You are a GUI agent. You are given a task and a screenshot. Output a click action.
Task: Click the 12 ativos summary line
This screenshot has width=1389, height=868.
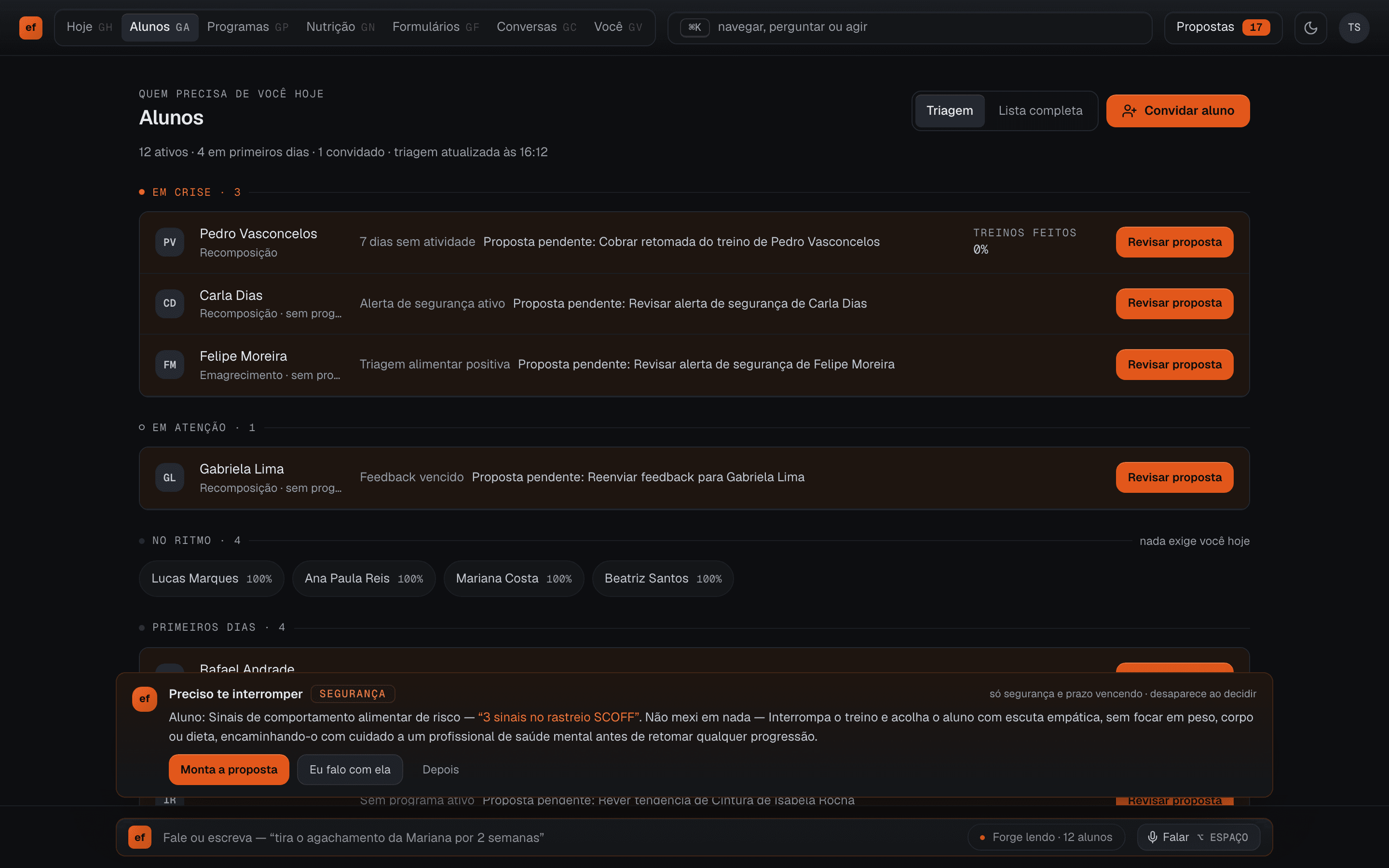[343, 152]
